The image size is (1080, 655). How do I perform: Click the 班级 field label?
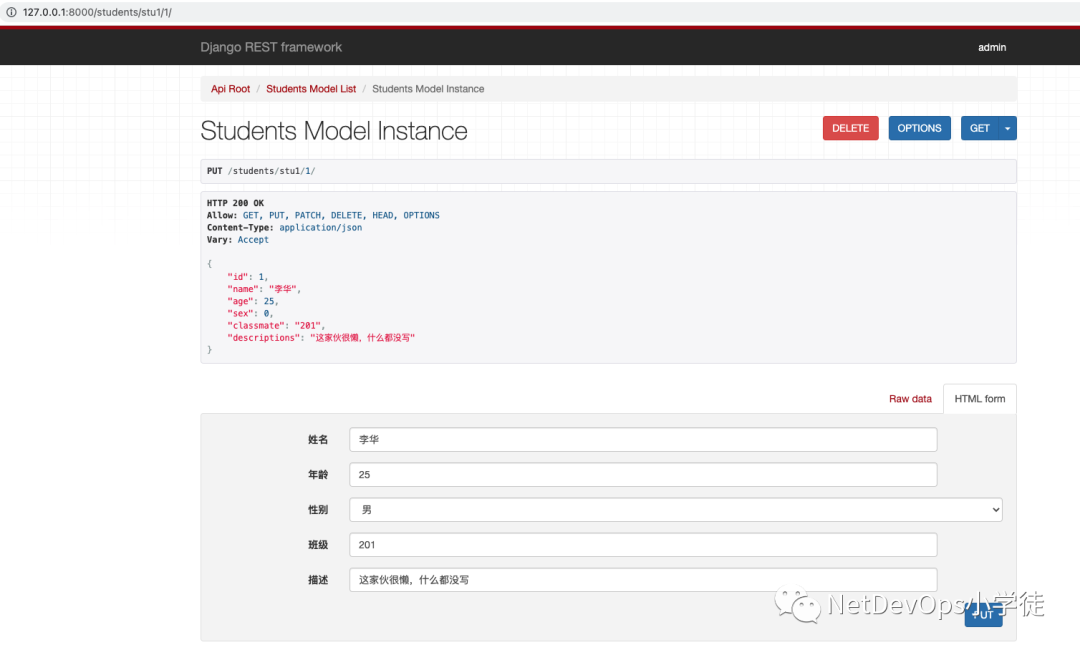[x=318, y=545]
